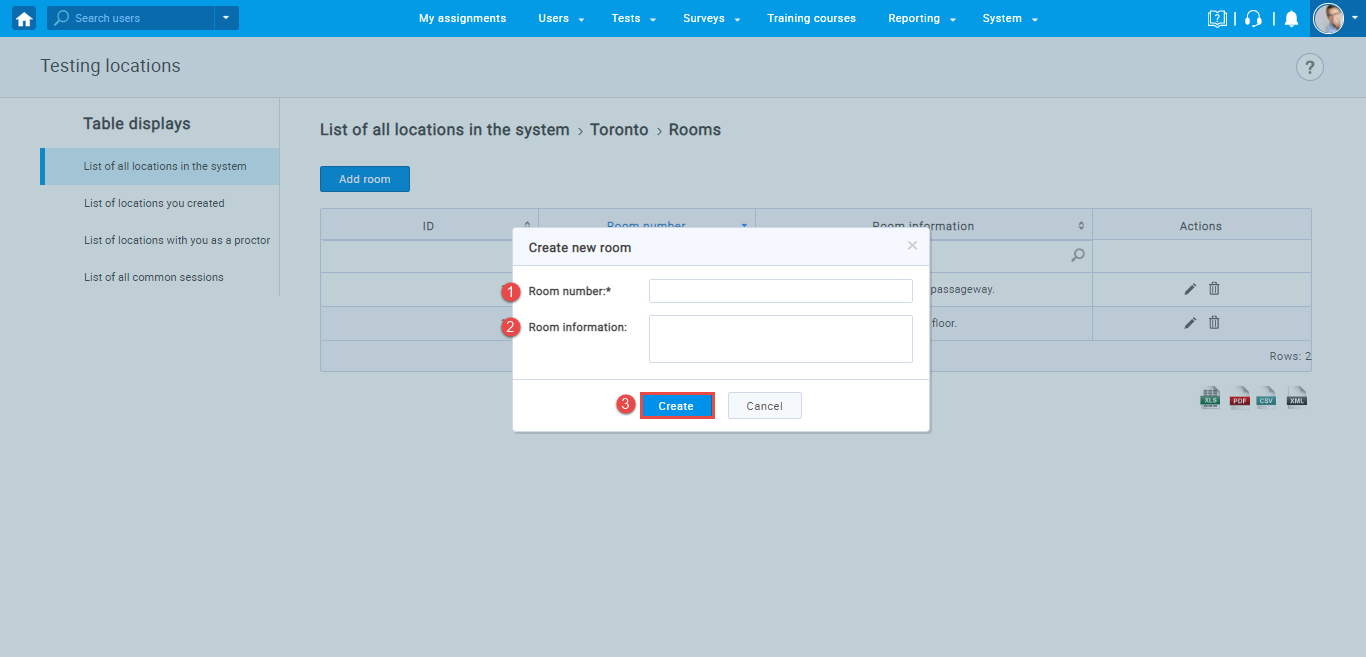This screenshot has height=657, width=1366.
Task: Export table as XLS file
Action: 1211,398
